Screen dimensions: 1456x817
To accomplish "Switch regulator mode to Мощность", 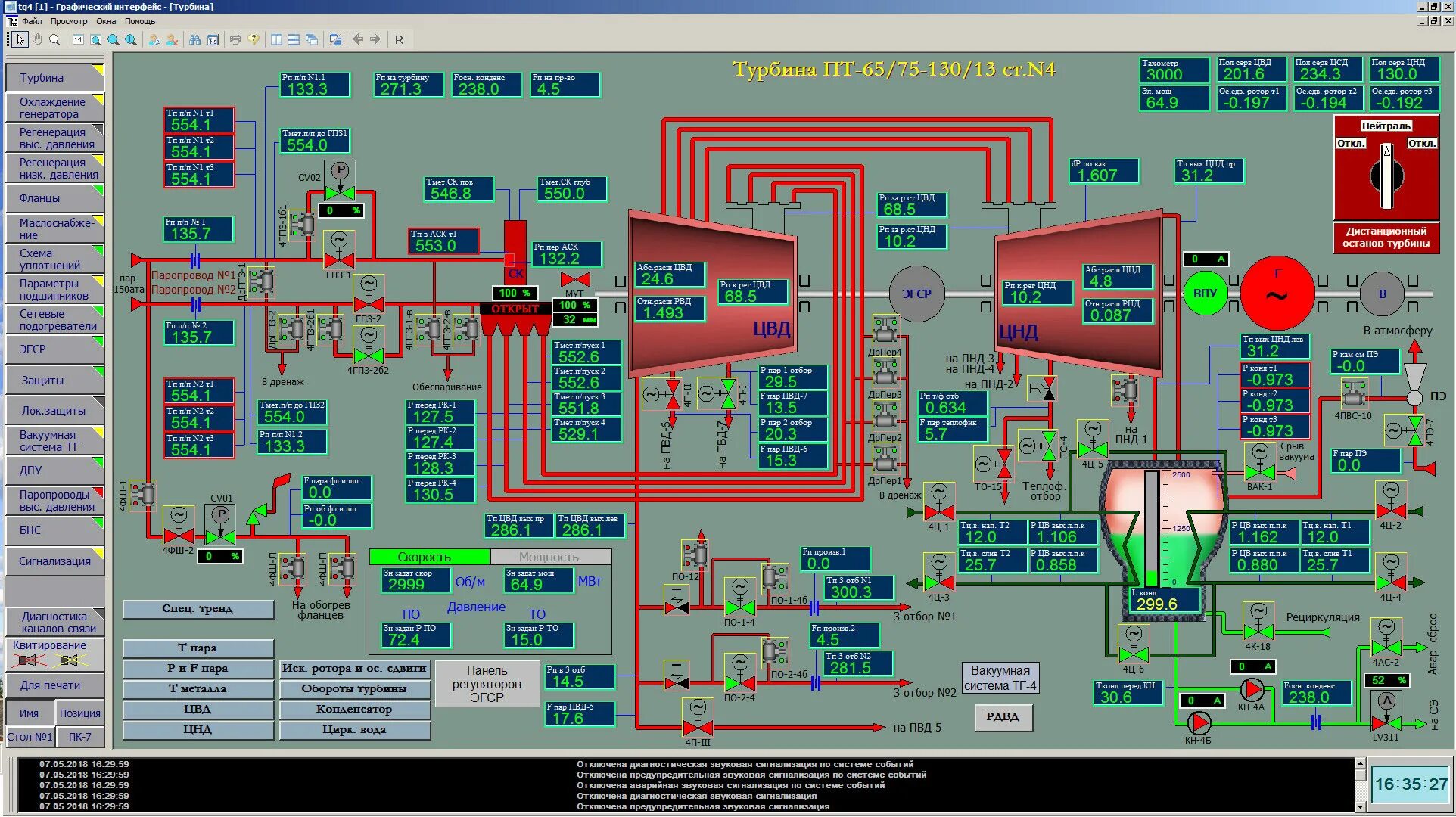I will [549, 557].
